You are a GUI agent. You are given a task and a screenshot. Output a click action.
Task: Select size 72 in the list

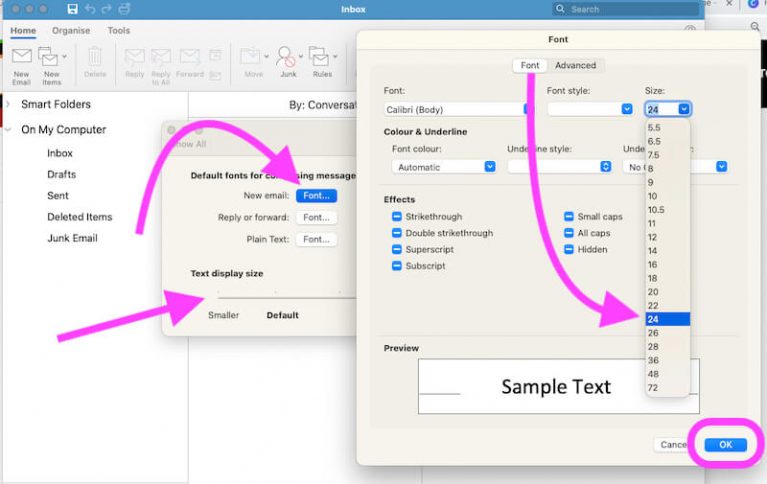tap(668, 388)
